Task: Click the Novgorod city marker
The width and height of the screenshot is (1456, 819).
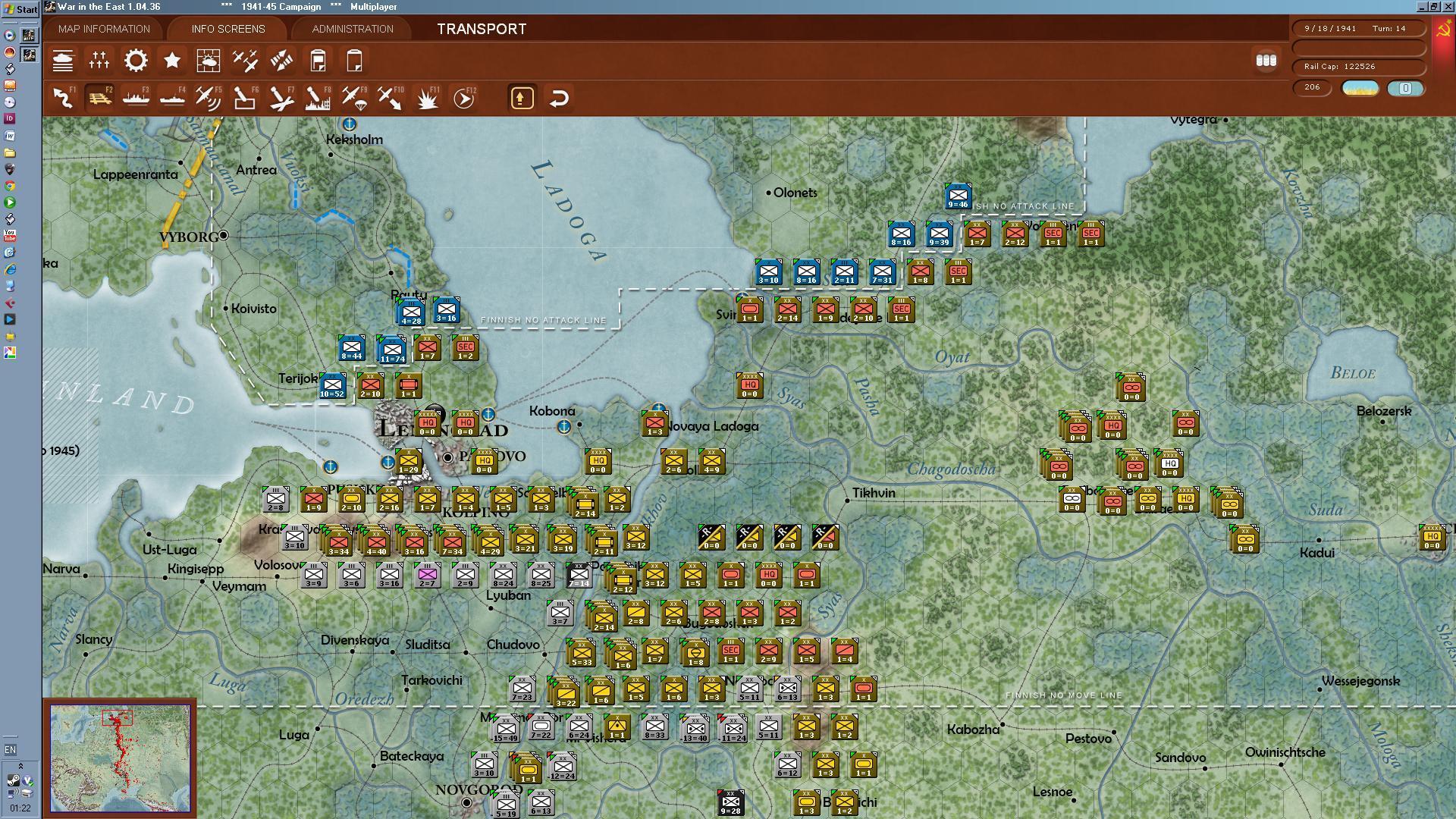Action: click(467, 802)
